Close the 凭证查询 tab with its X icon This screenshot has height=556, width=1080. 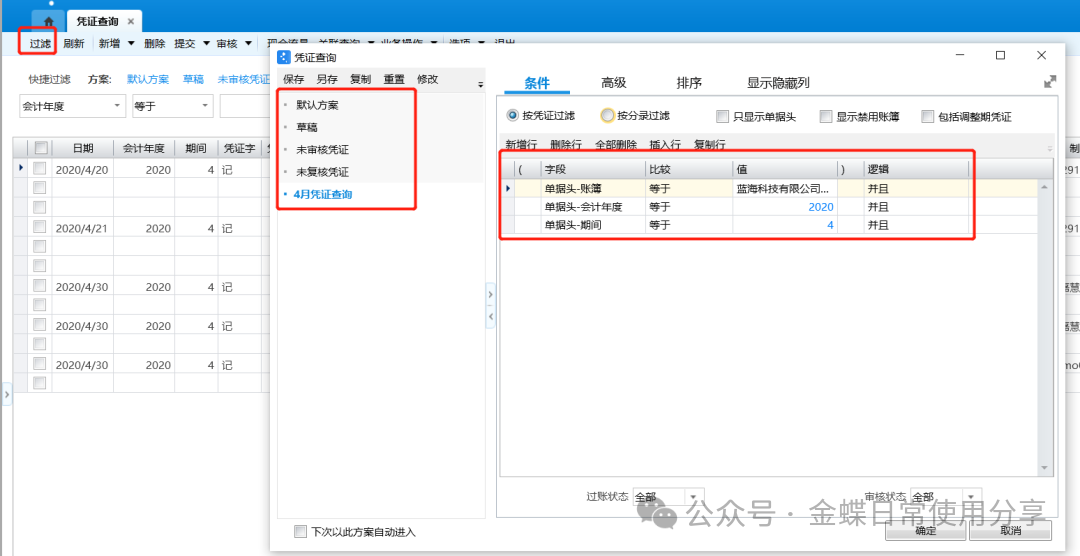(130, 21)
